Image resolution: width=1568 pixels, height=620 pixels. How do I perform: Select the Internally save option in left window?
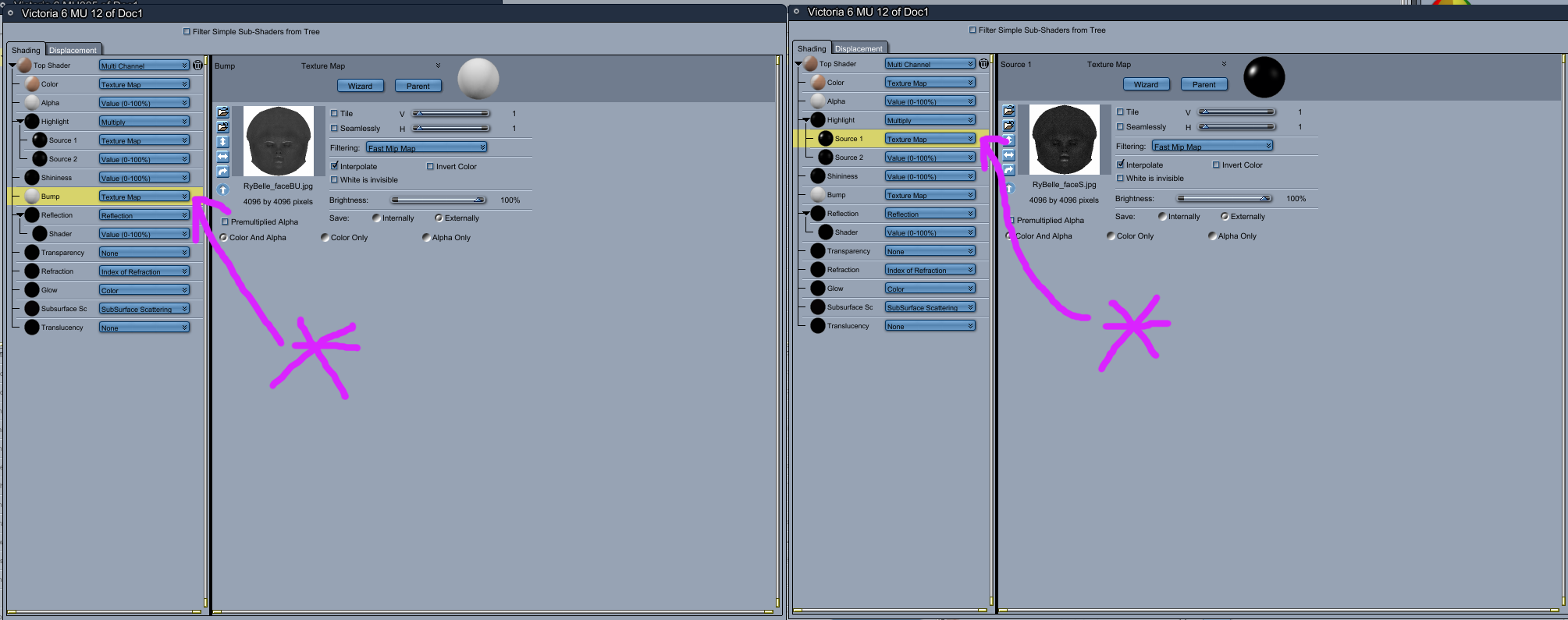tap(376, 218)
